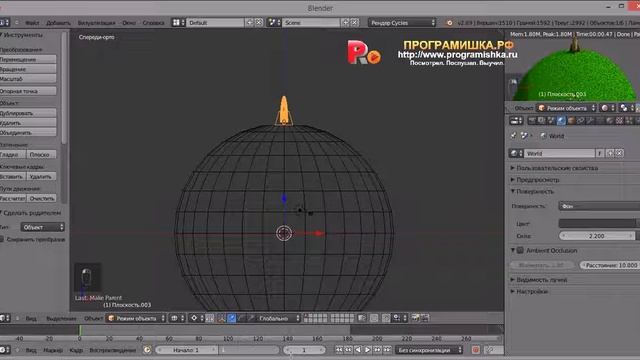Click the World name input field
The width and height of the screenshot is (640, 360).
click(559, 153)
